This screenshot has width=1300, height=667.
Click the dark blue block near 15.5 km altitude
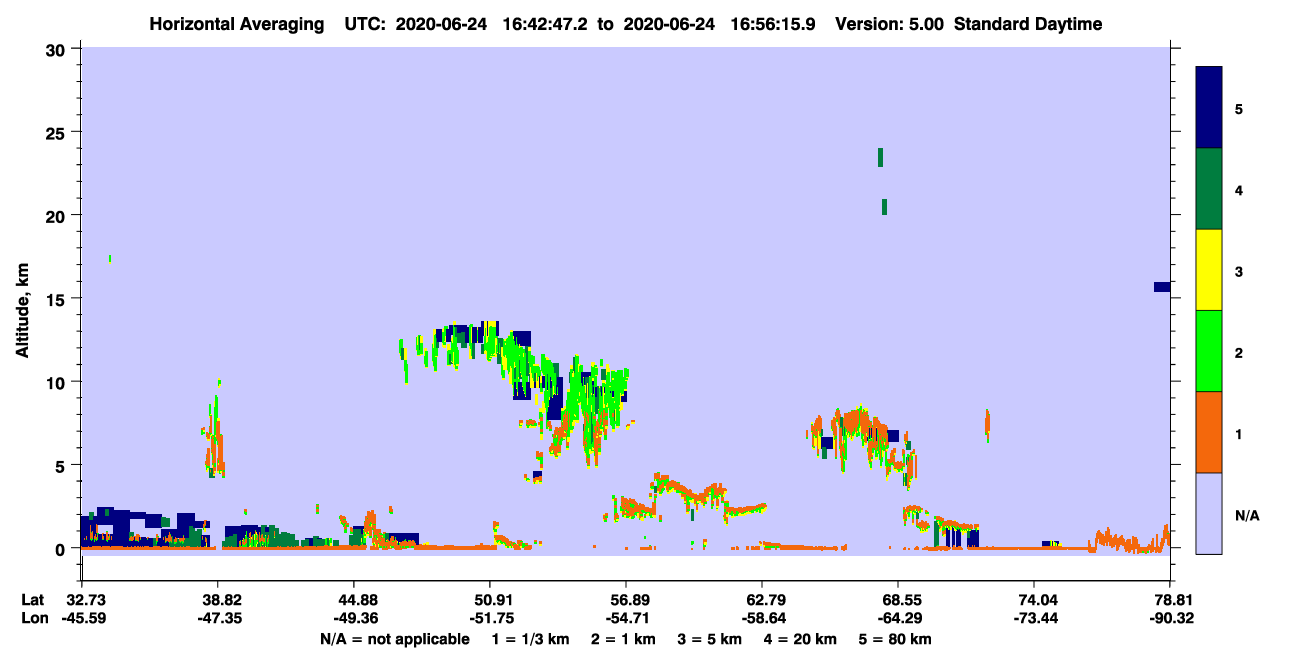[1162, 287]
